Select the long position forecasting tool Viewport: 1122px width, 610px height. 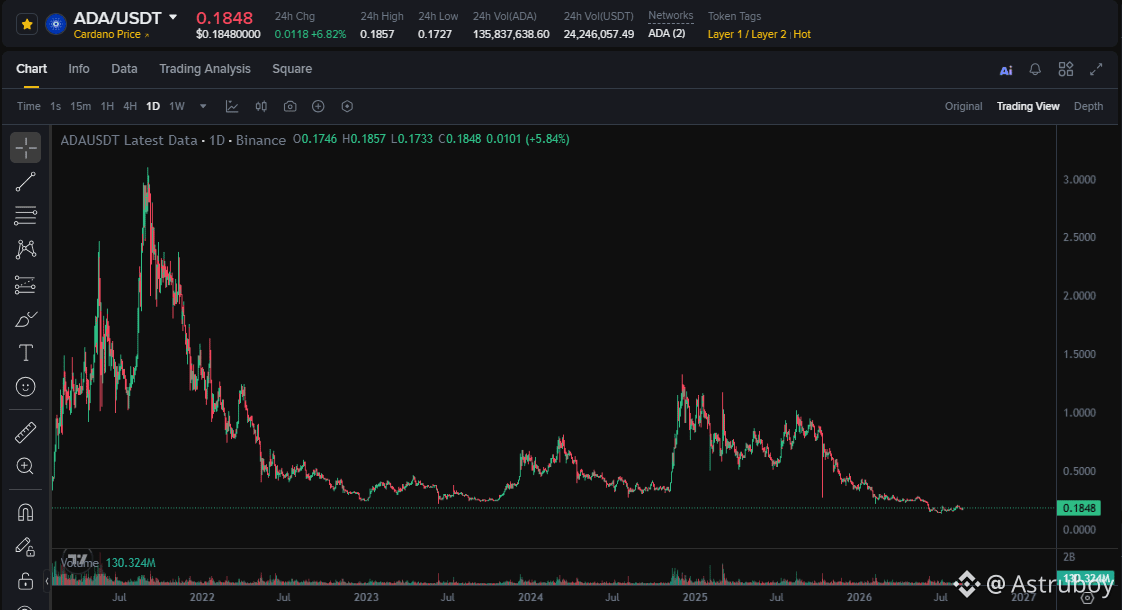click(26, 284)
